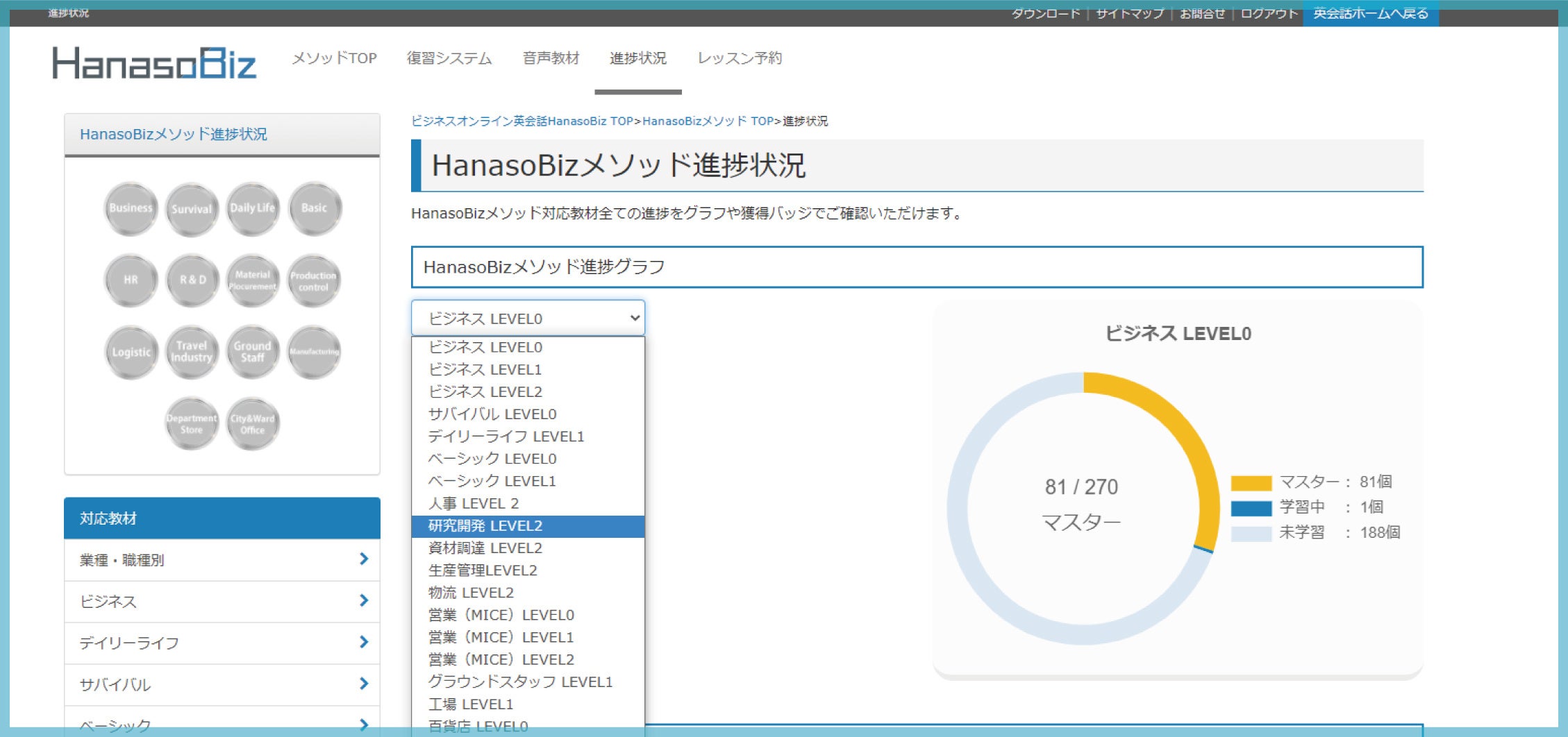This screenshot has width=1568, height=737.
Task: Follow the ビジネスオンライン英会話HanasoBiz TOP breadcrumb
Action: (x=522, y=121)
